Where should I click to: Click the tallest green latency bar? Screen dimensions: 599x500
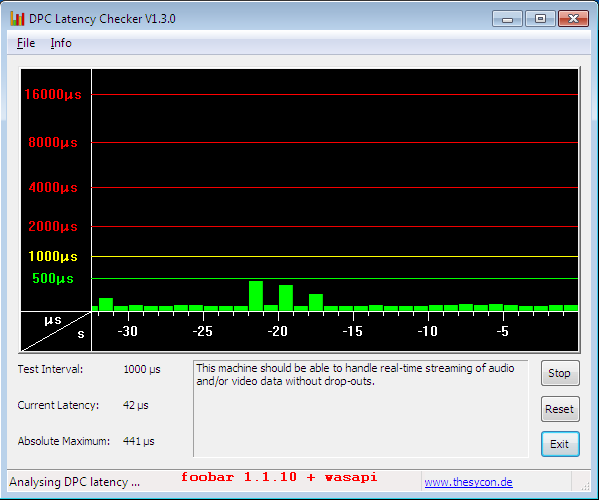pos(256,296)
